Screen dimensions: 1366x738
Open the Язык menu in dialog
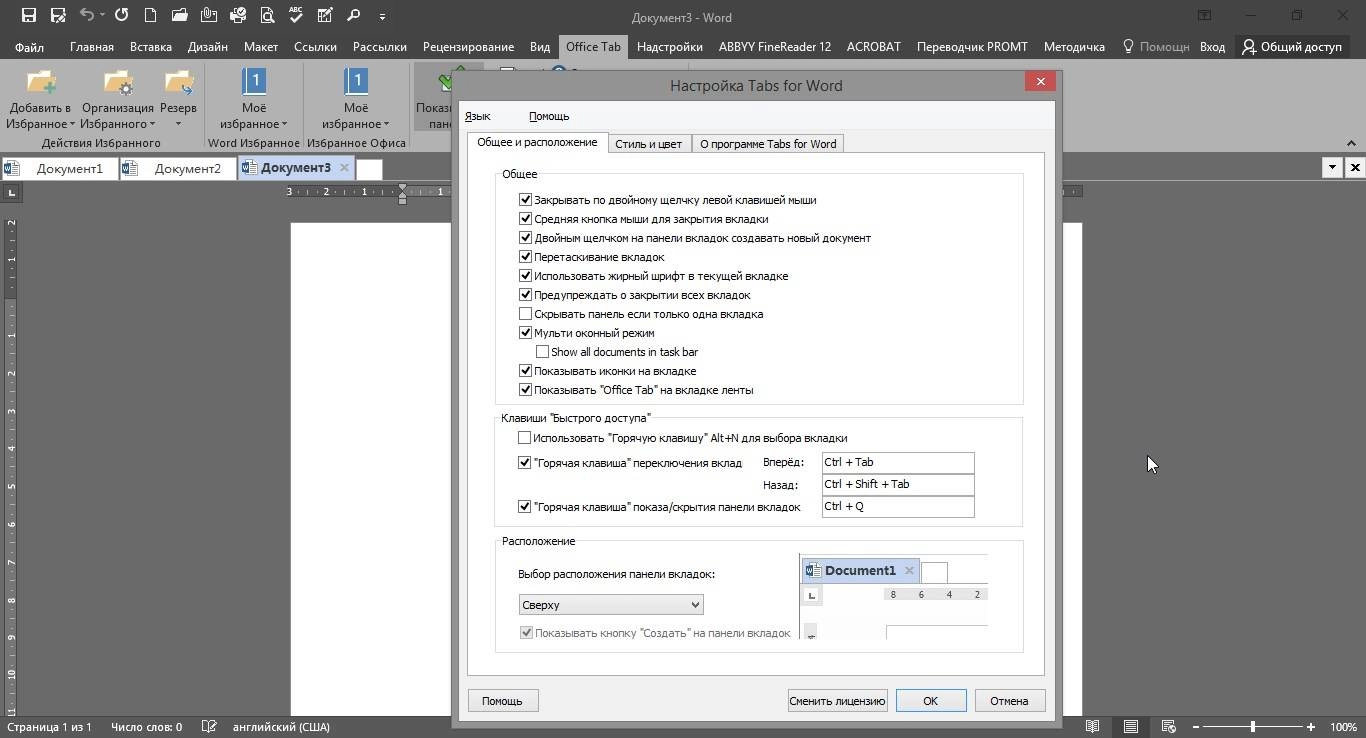tap(478, 116)
